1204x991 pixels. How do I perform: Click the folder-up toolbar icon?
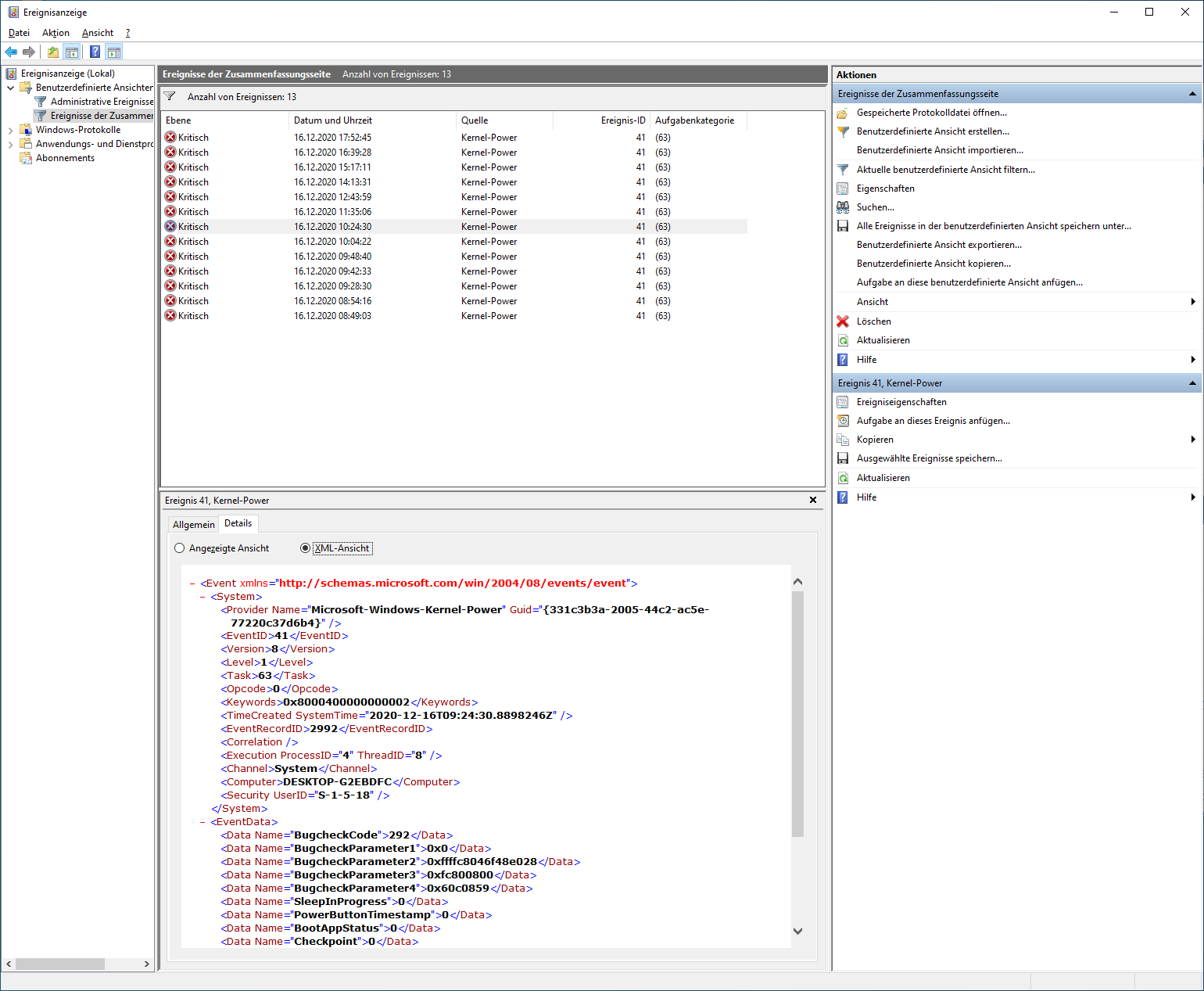53,52
